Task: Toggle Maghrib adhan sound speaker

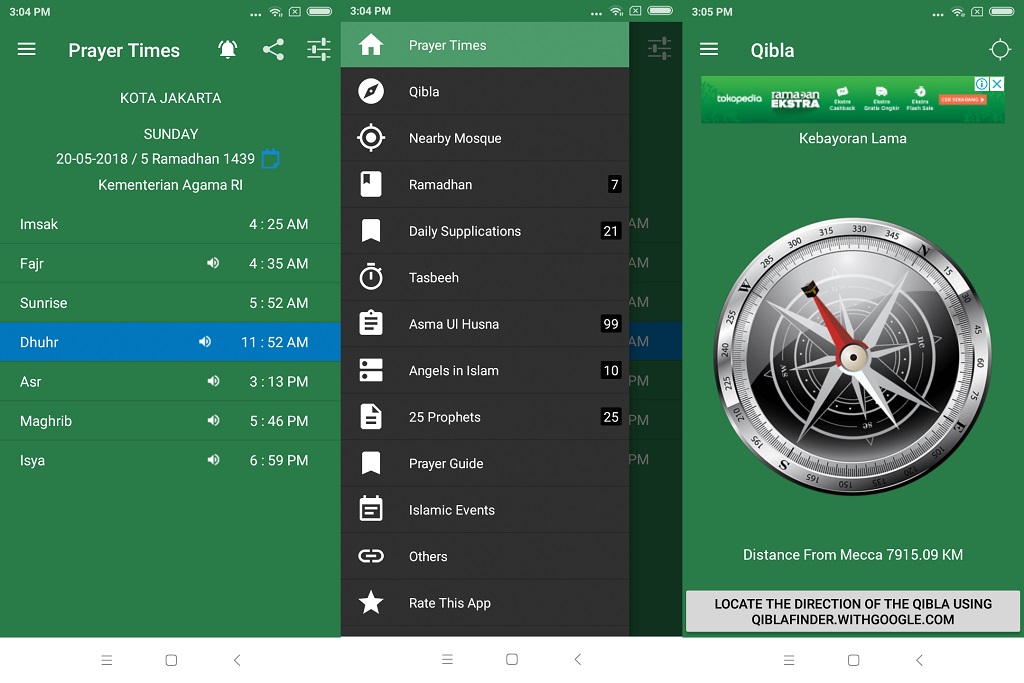Action: pos(213,421)
